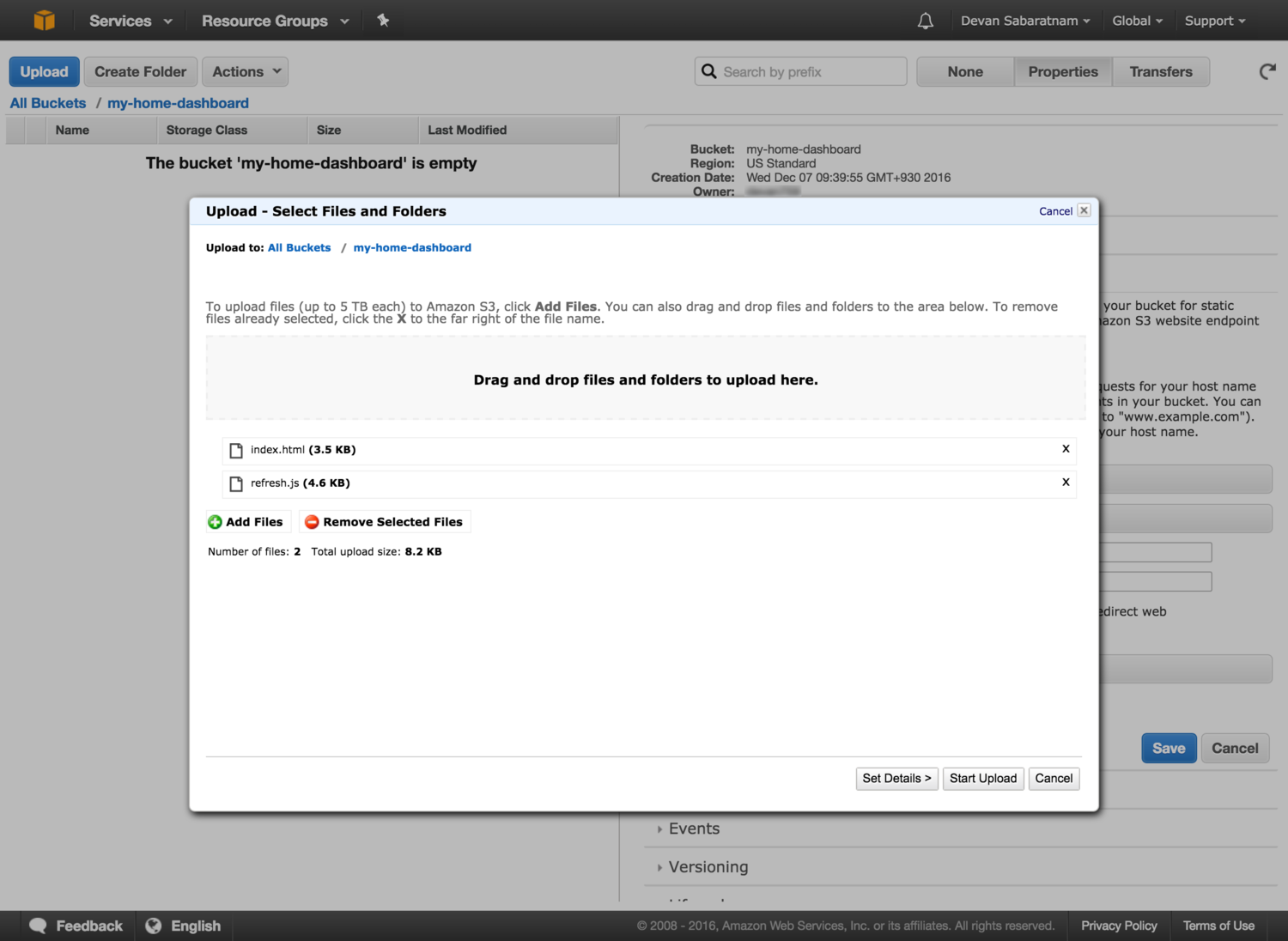Select the None view tab

tap(965, 72)
